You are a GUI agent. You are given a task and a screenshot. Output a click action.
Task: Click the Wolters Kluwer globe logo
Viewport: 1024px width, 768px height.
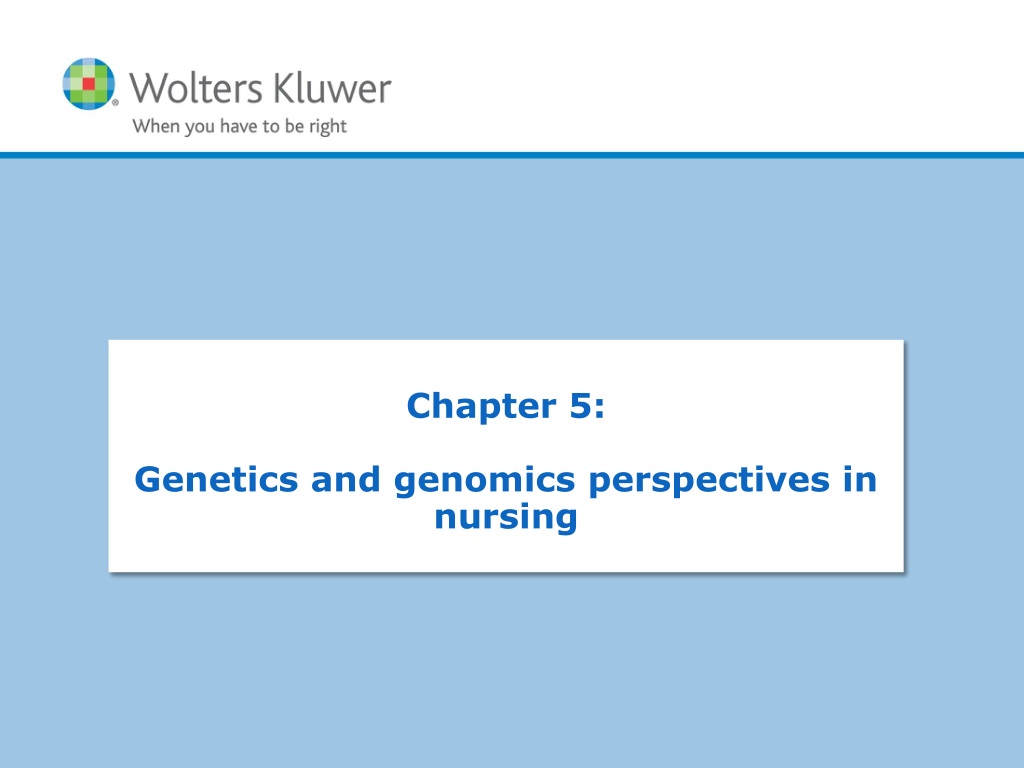coord(89,84)
